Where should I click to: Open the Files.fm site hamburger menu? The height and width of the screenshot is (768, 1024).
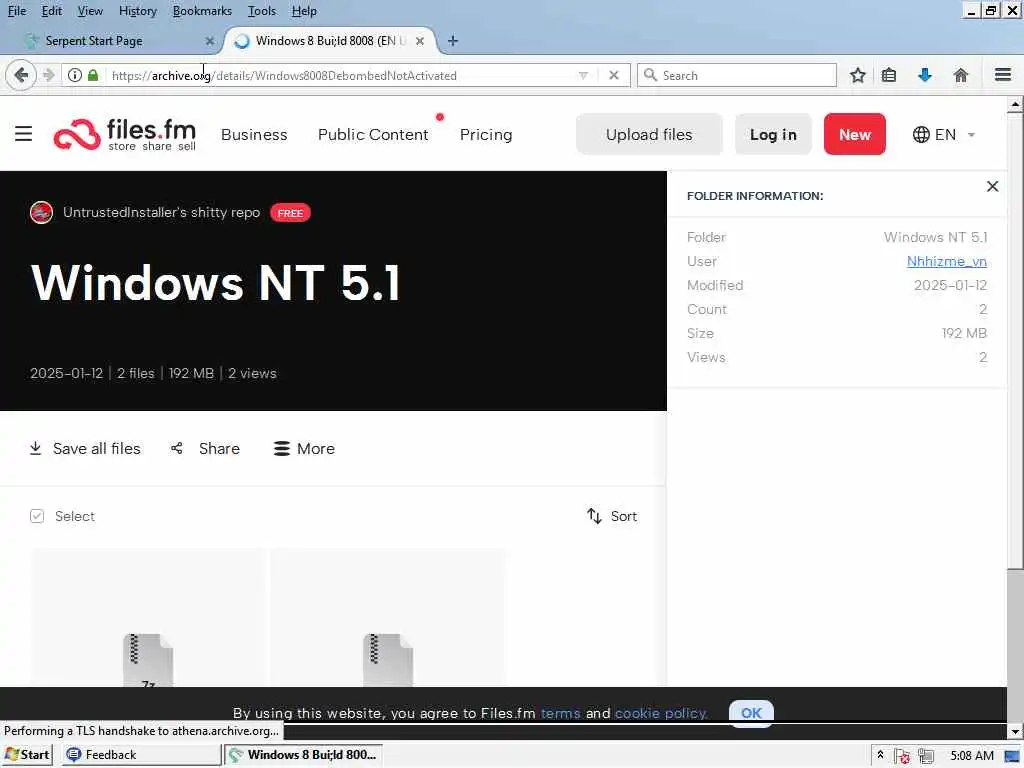pos(24,134)
